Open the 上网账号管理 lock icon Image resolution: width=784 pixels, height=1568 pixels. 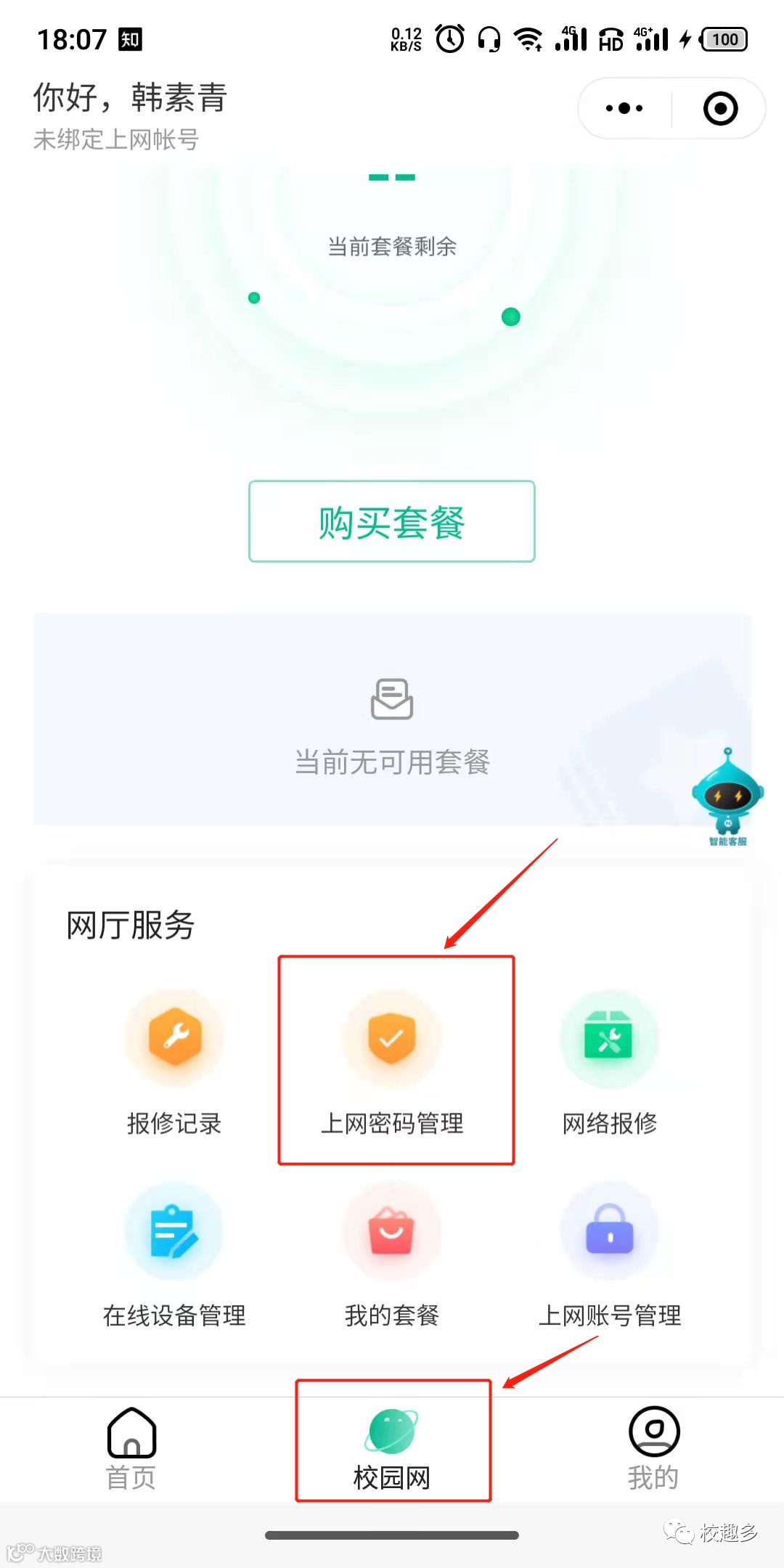click(x=609, y=1231)
